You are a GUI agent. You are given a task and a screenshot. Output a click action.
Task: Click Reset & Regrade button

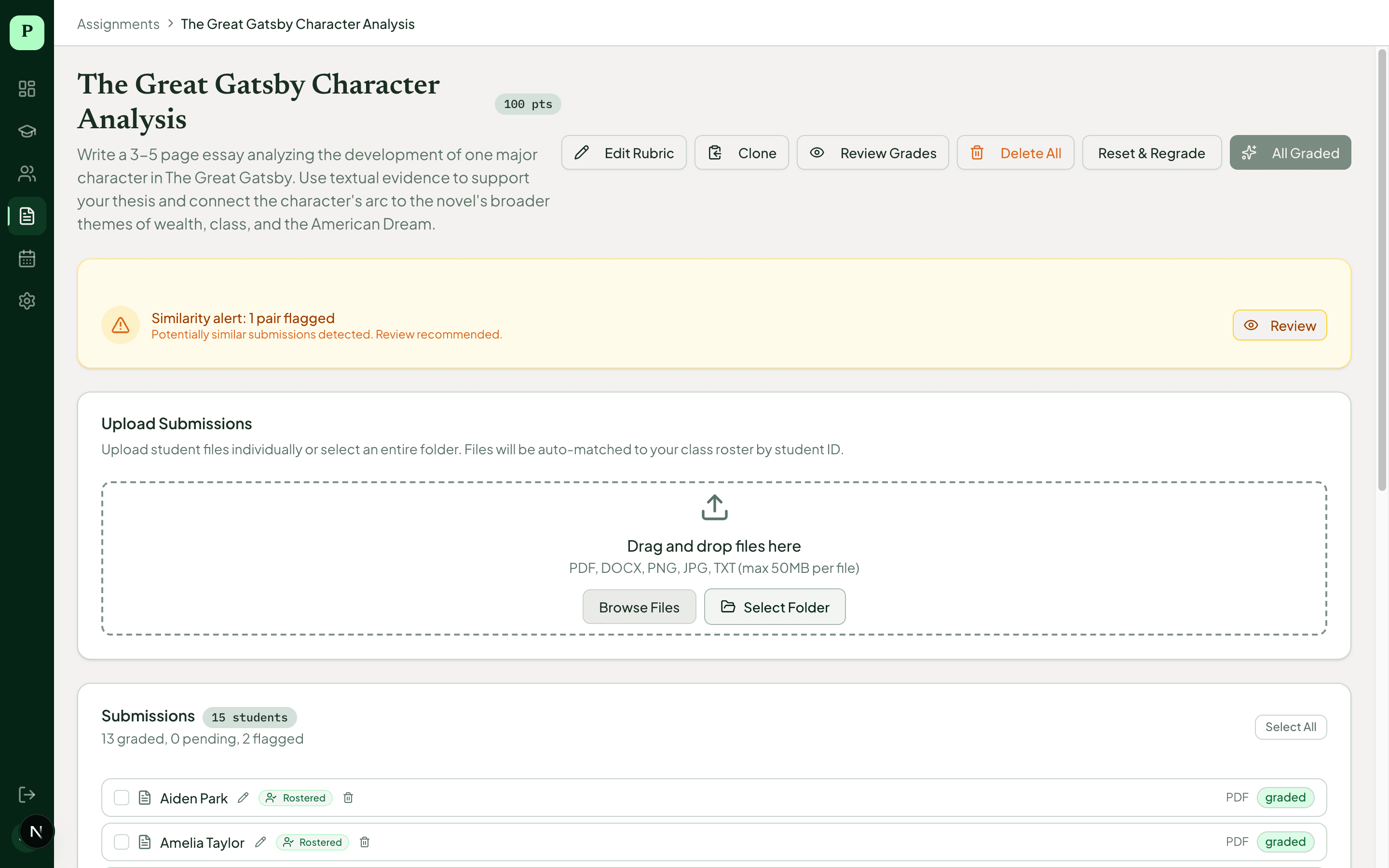(1151, 153)
